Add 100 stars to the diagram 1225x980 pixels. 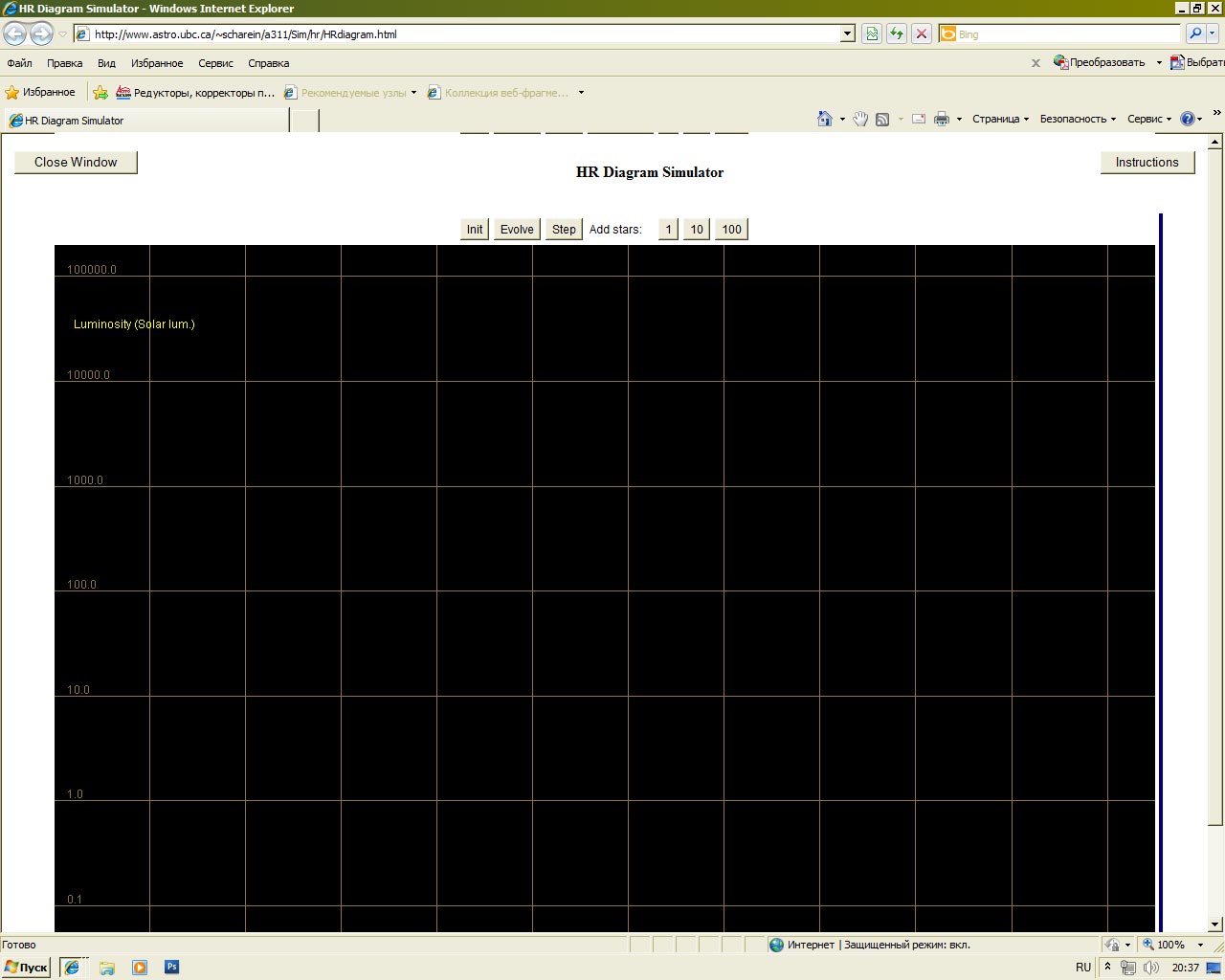(x=731, y=229)
